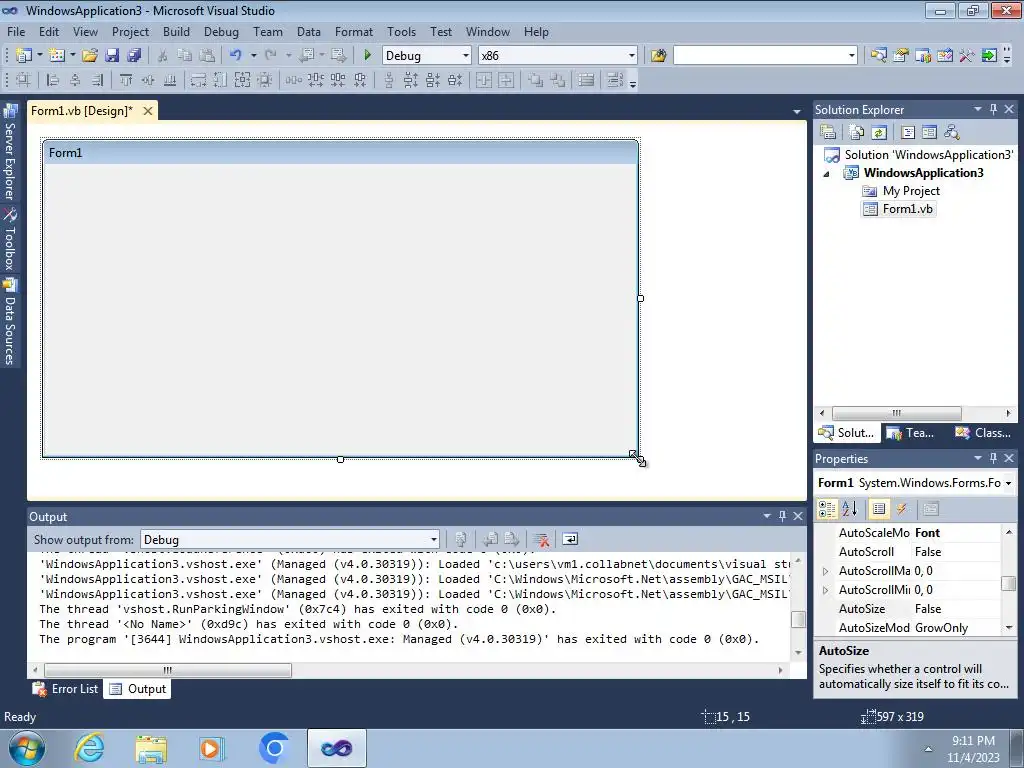Click the Solution Explorer horizontal scrollbar thumb
Screen dimensions: 1024x768
click(897, 413)
